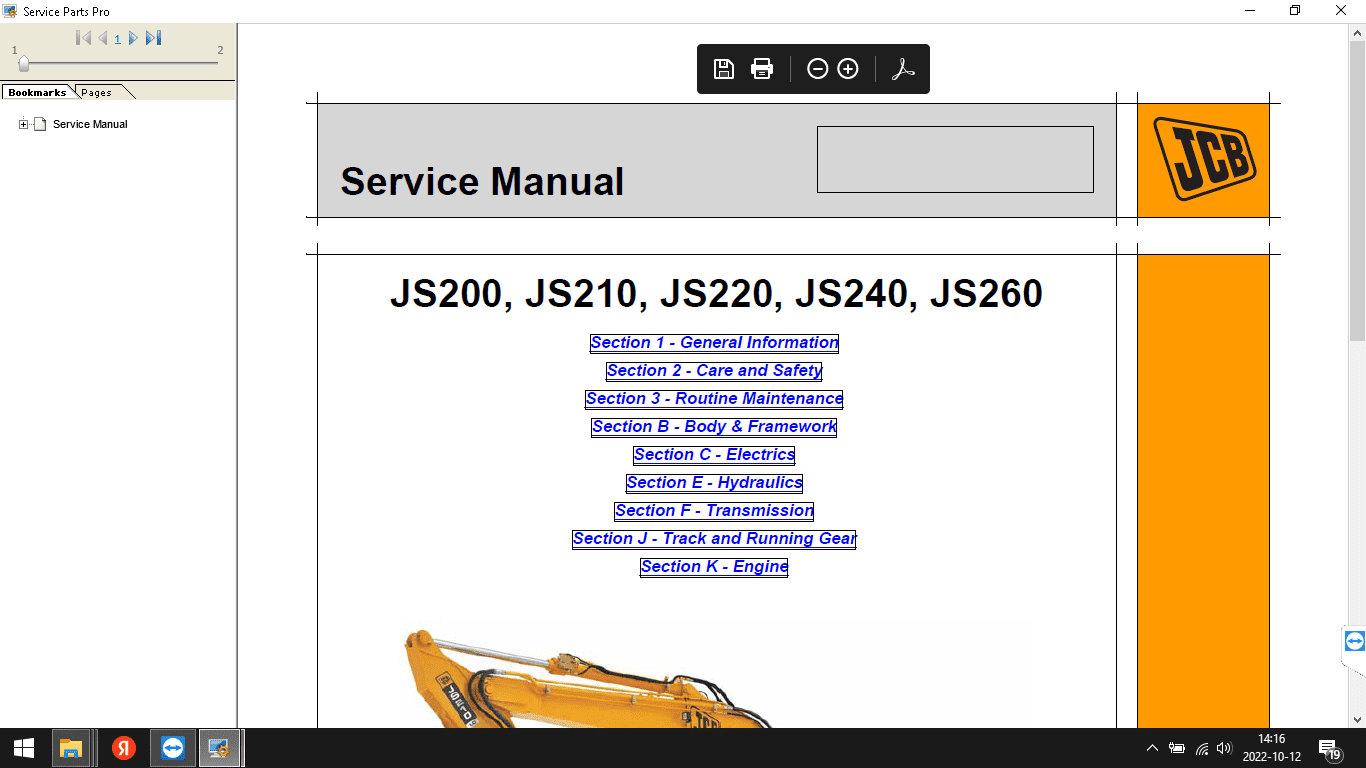Select the Service Manual bookmark
The height and width of the screenshot is (768, 1366).
tap(90, 124)
